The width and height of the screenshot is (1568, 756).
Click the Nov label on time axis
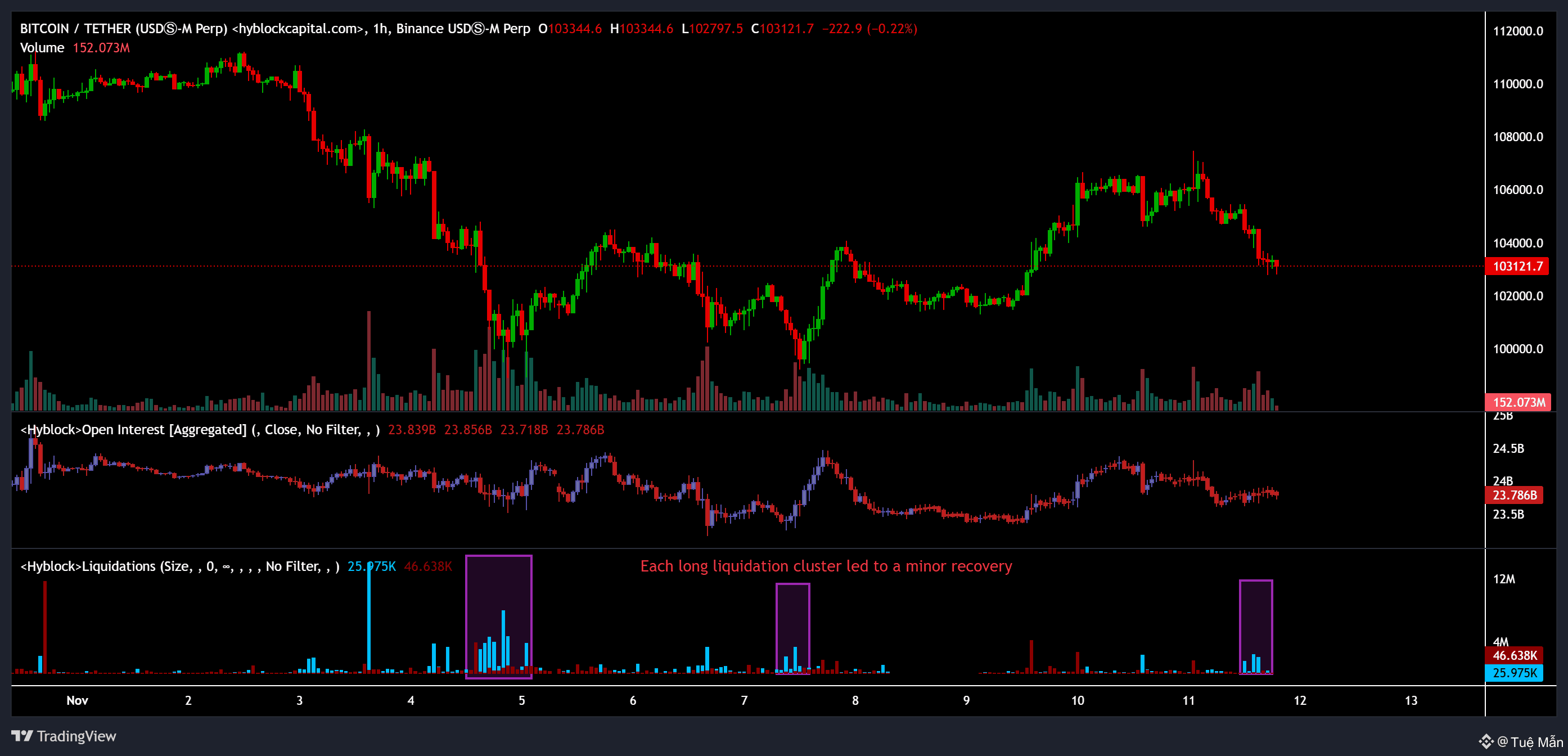coord(77,700)
